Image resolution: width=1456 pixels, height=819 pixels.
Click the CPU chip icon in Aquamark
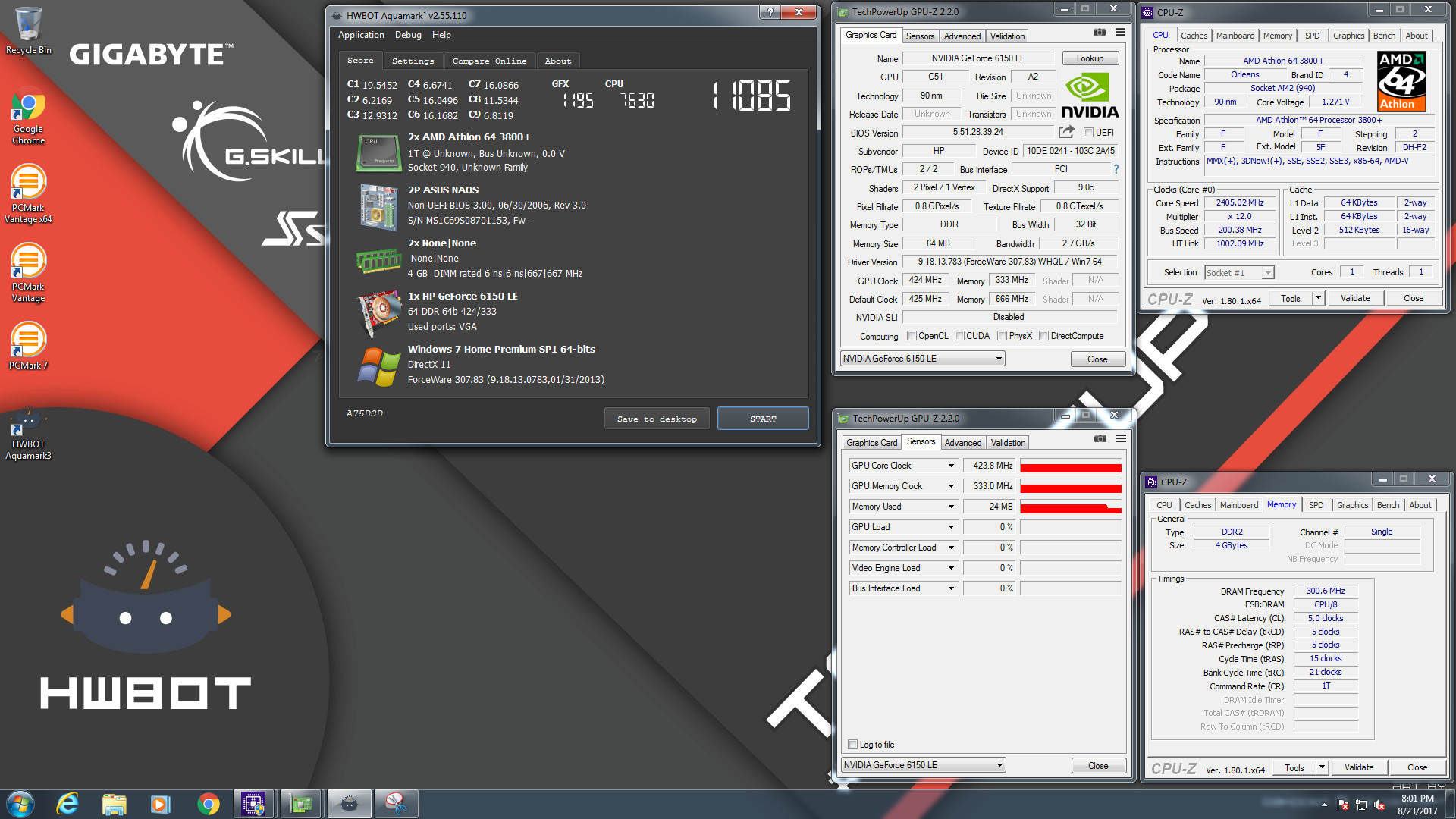(x=378, y=152)
